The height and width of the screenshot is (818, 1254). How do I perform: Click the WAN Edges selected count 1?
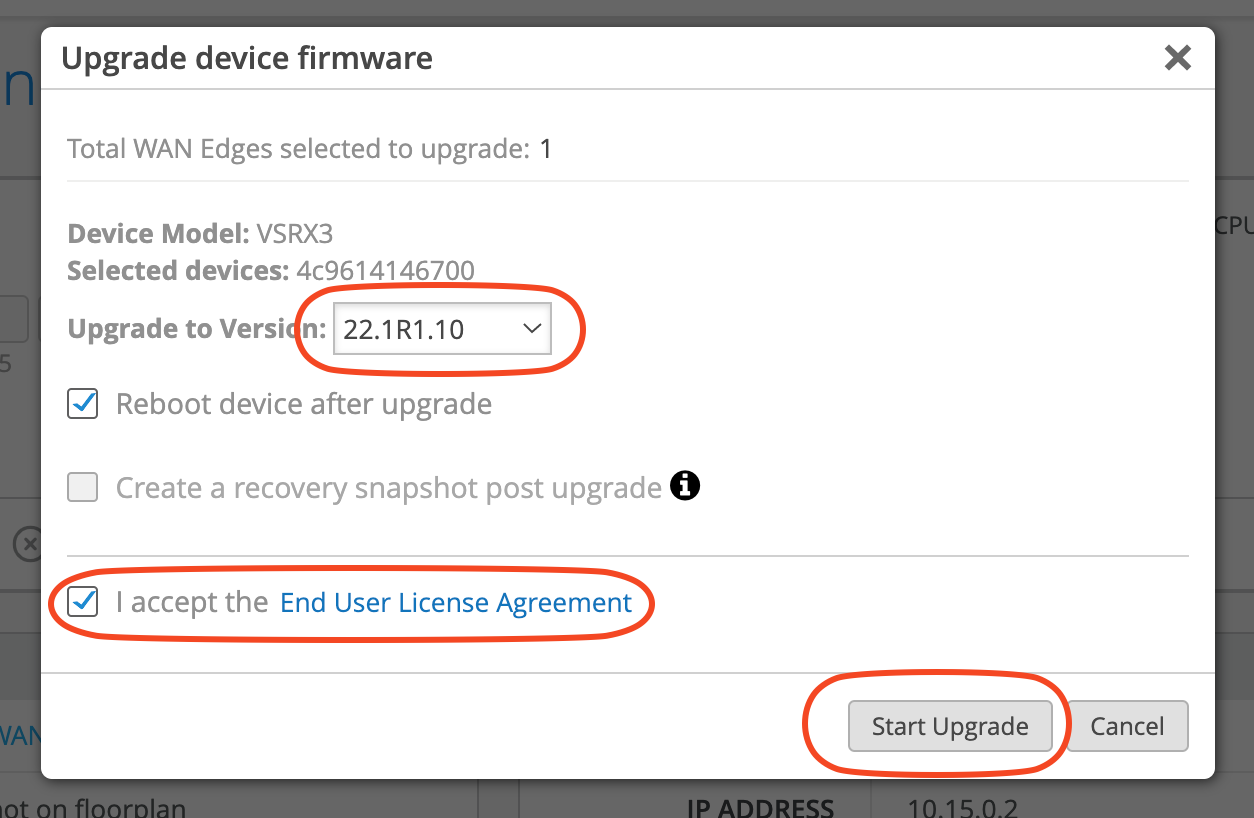546,150
